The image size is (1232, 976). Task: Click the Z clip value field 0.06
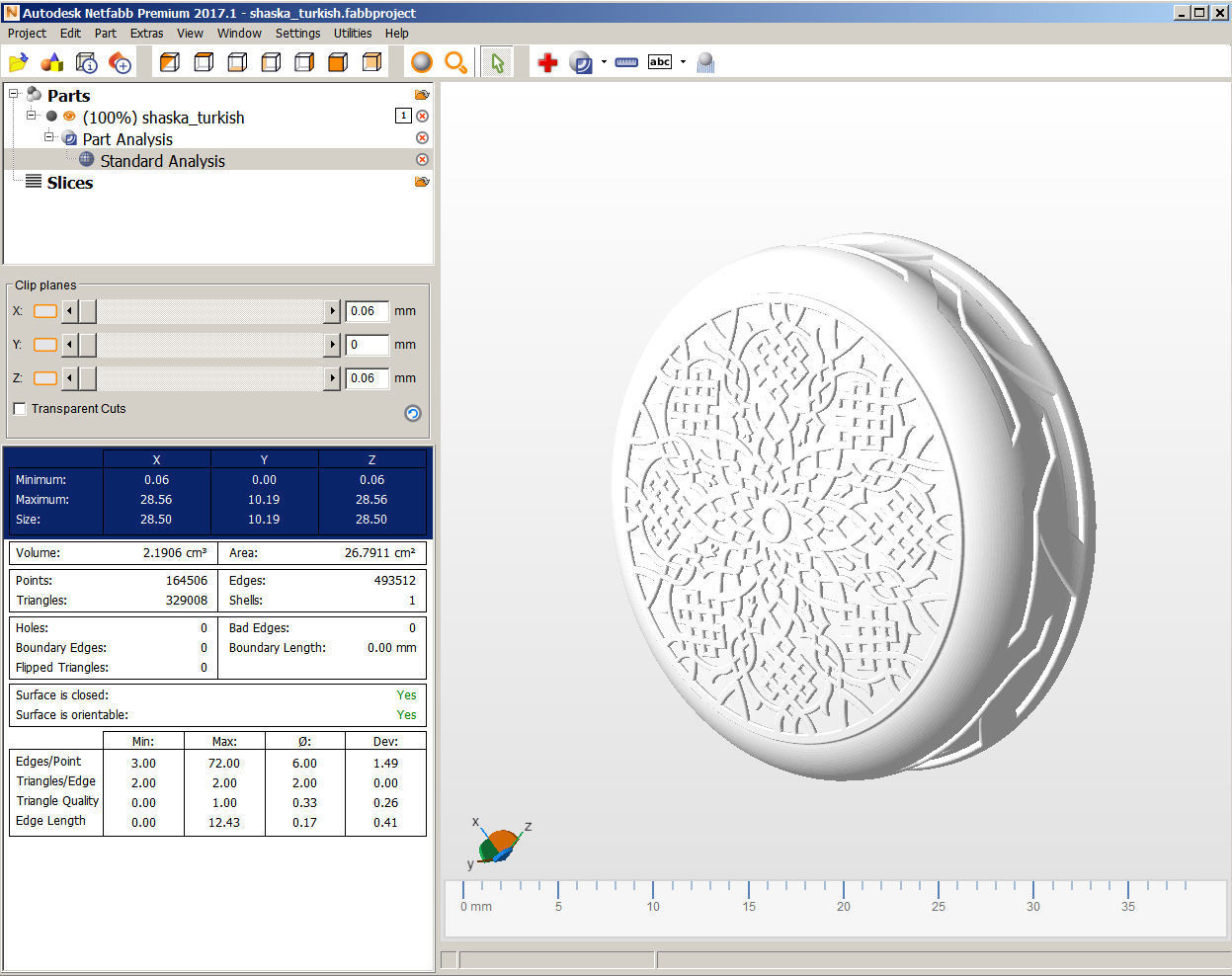pos(367,378)
